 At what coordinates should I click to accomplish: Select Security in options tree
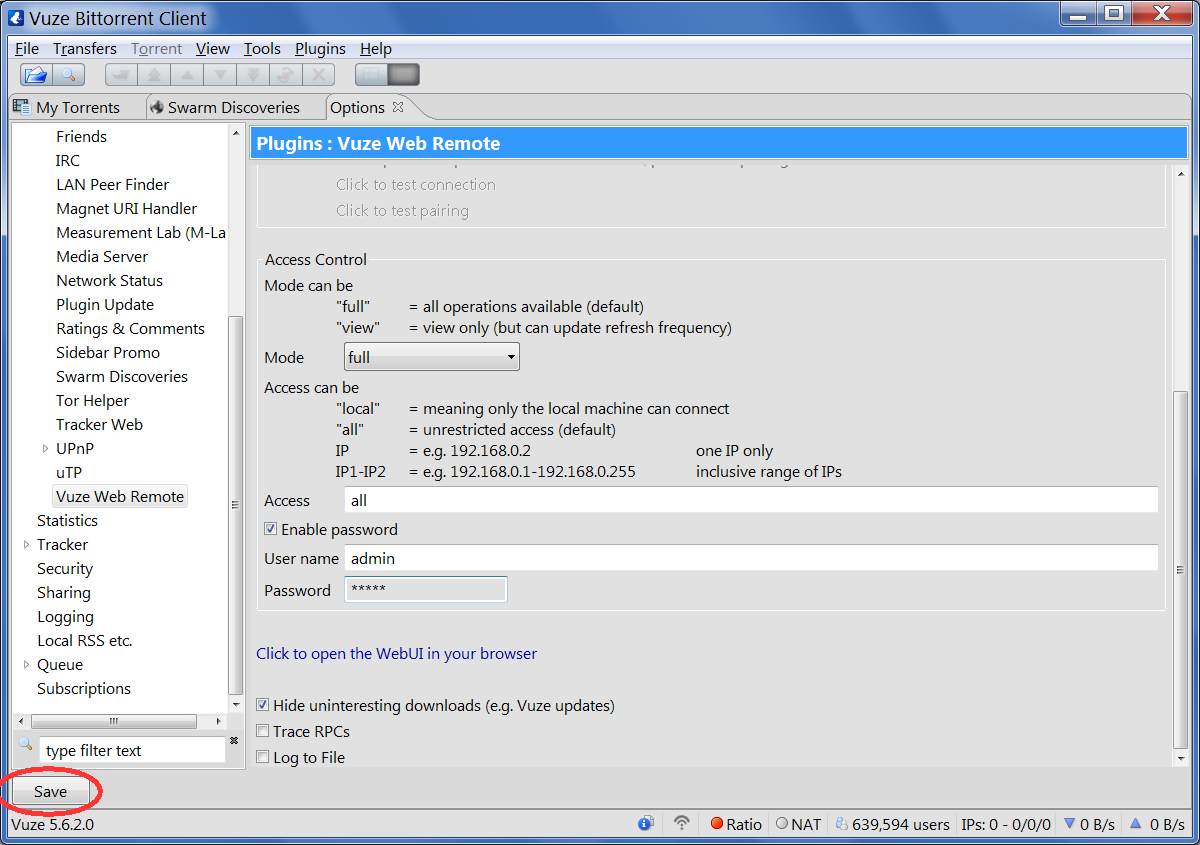(x=65, y=568)
